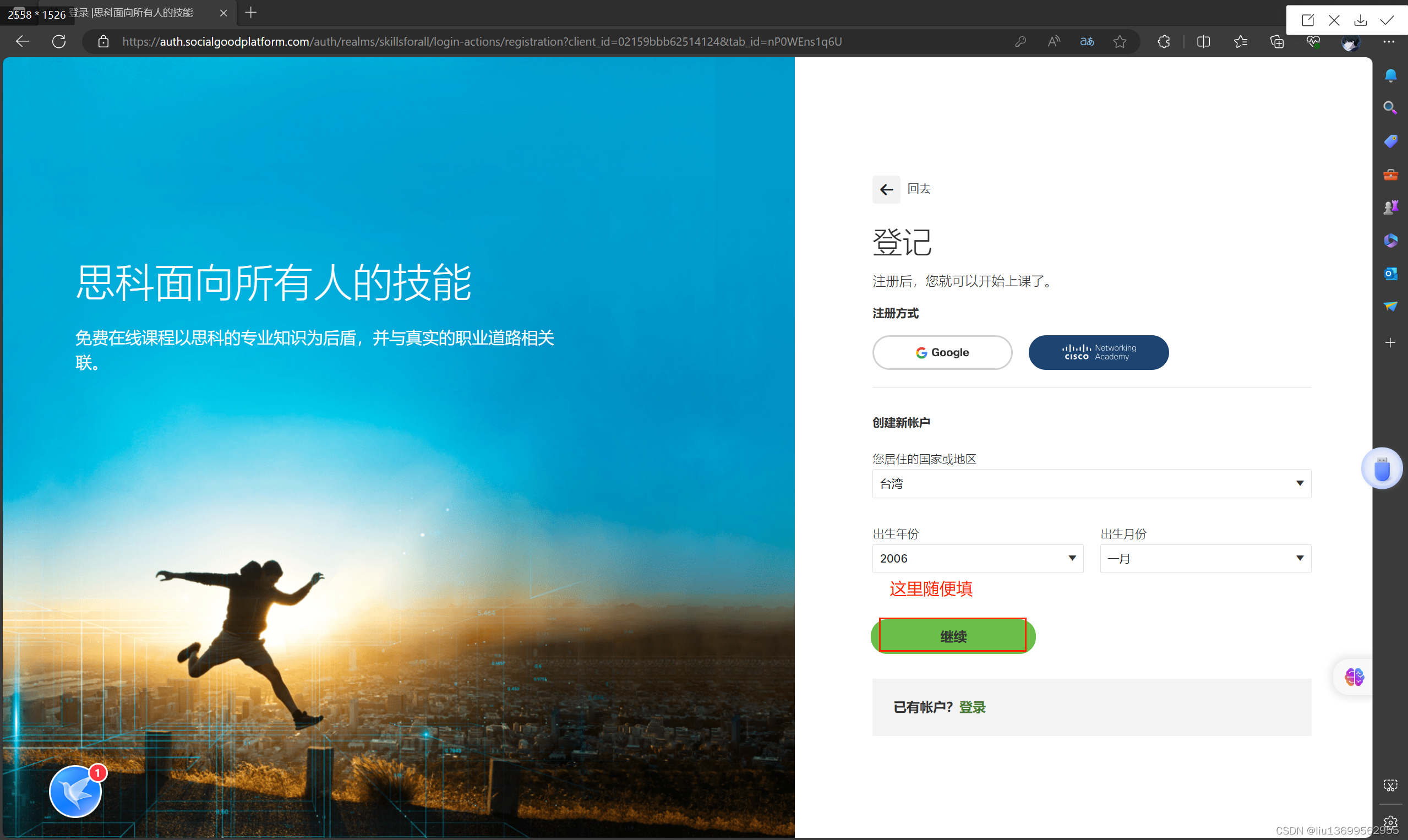Click the sidebar notification bell icon

1390,75
